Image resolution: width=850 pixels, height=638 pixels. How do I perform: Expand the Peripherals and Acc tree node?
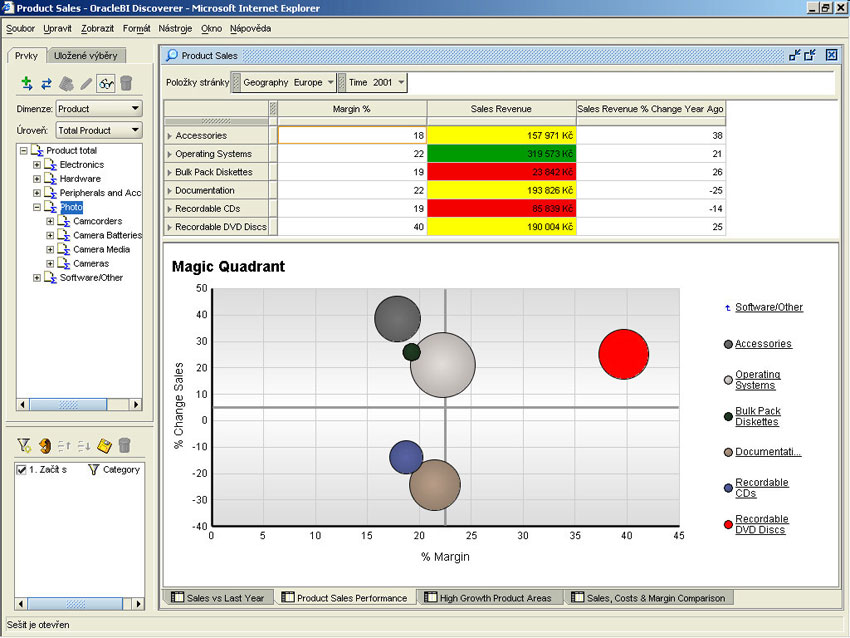[x=37, y=193]
